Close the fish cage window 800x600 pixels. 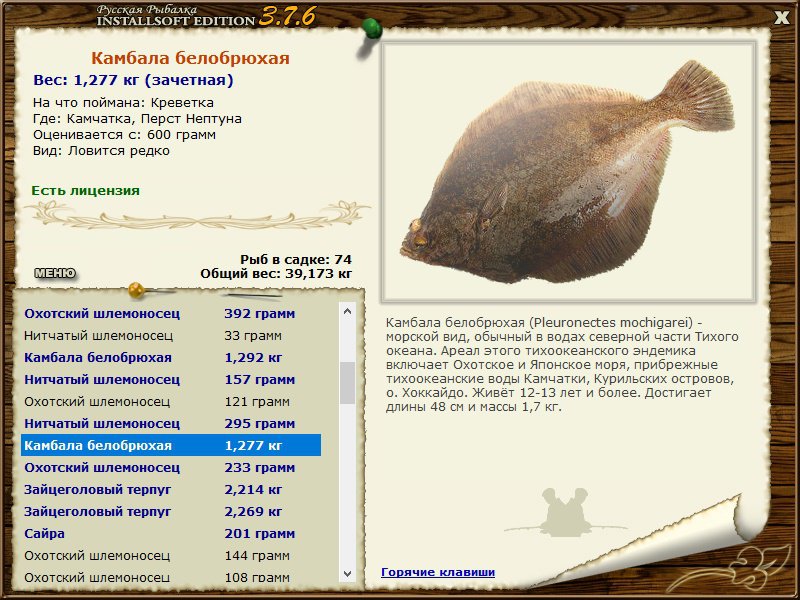pyautogui.click(x=781, y=16)
